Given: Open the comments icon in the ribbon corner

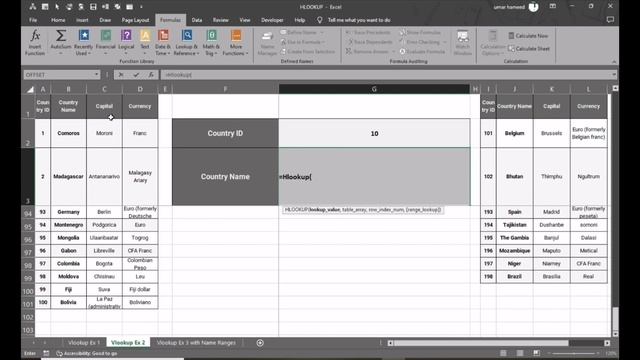Looking at the screenshot, I should (610, 20).
